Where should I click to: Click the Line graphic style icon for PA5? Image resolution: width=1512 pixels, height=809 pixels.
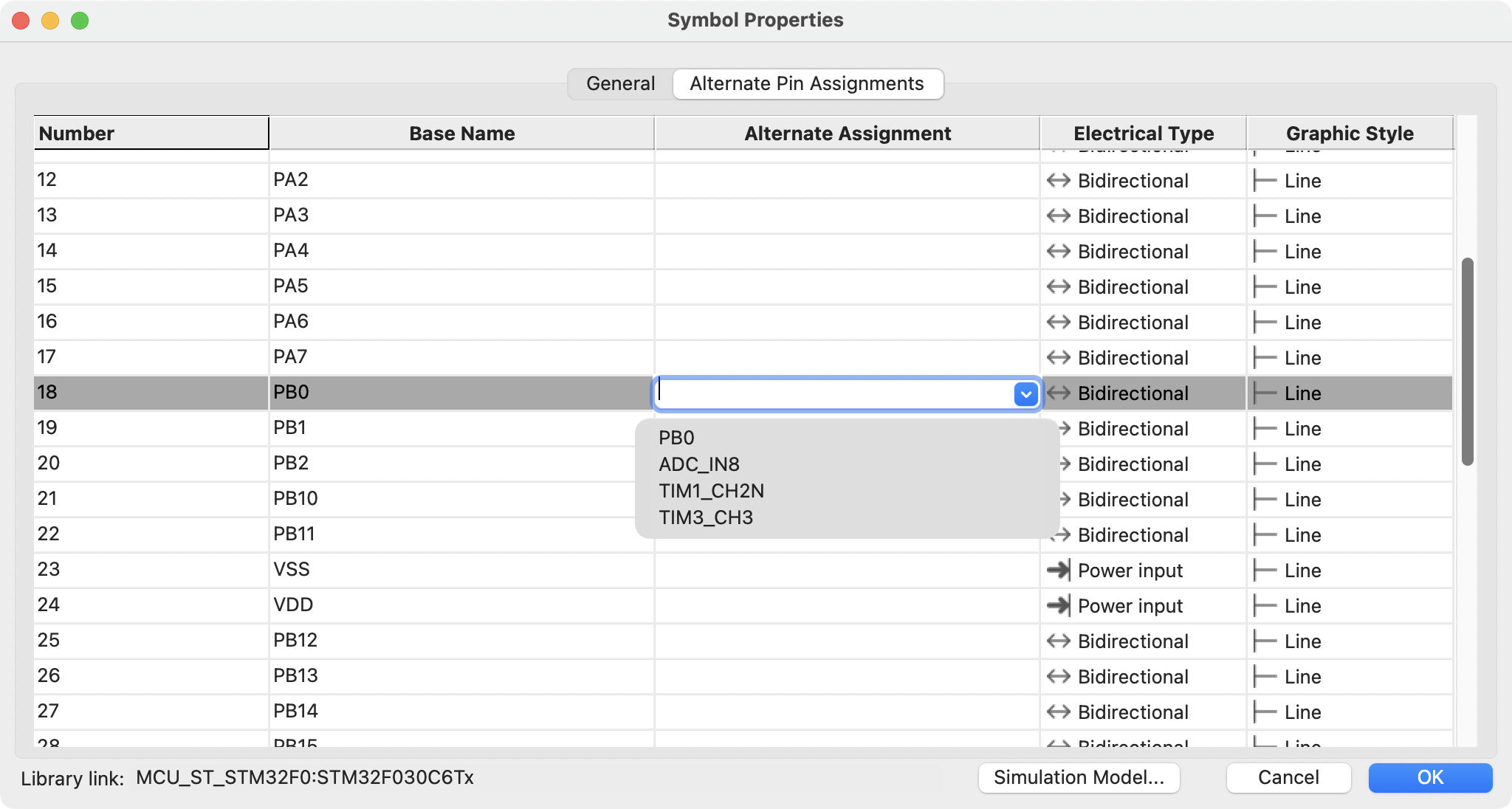pos(1264,287)
